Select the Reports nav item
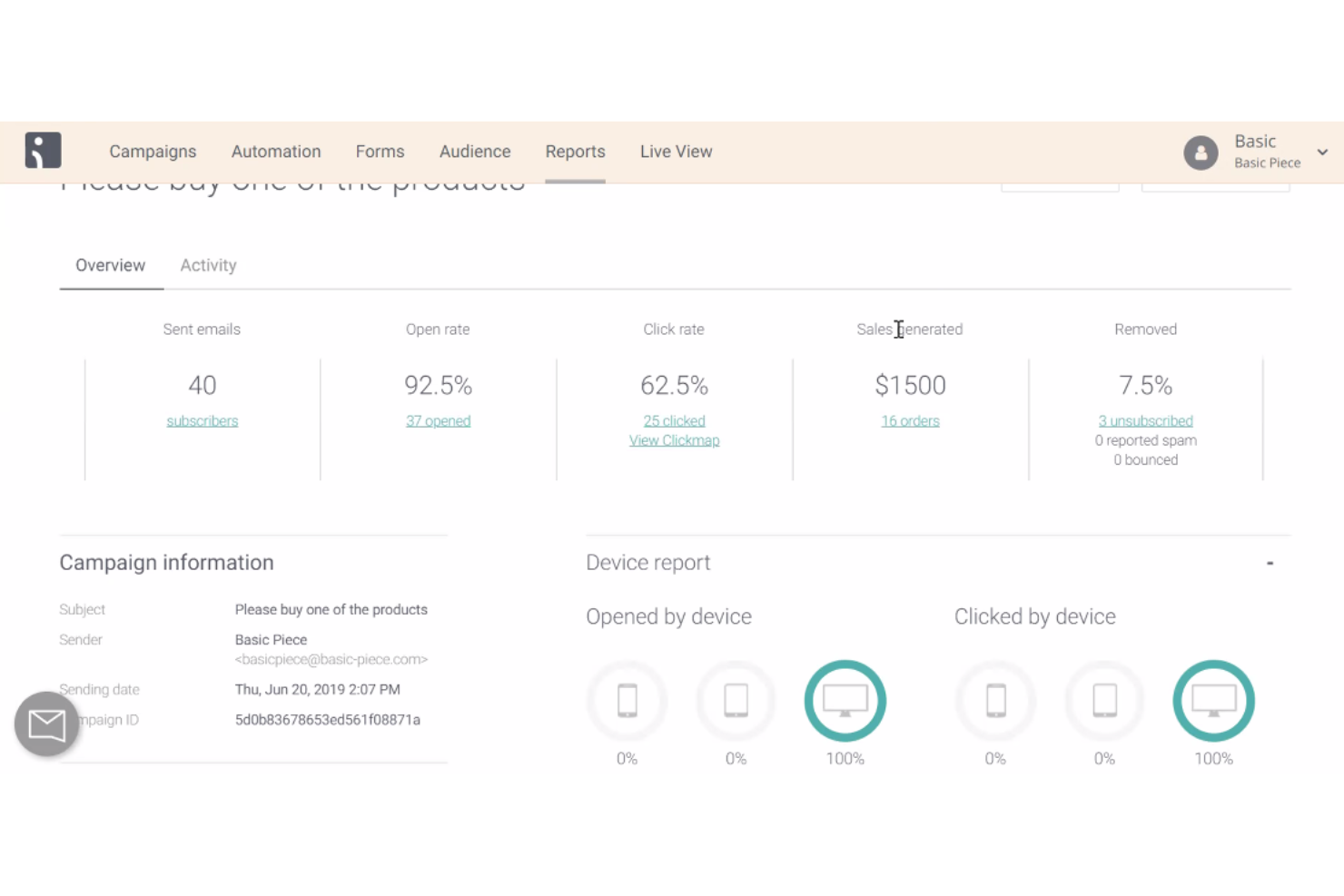 [575, 152]
